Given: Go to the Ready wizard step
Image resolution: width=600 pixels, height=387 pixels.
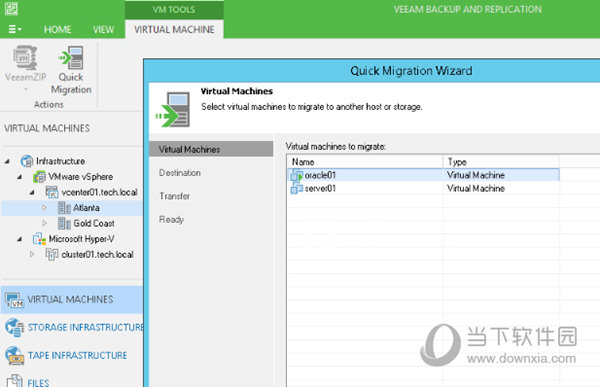Looking at the screenshot, I should [171, 220].
